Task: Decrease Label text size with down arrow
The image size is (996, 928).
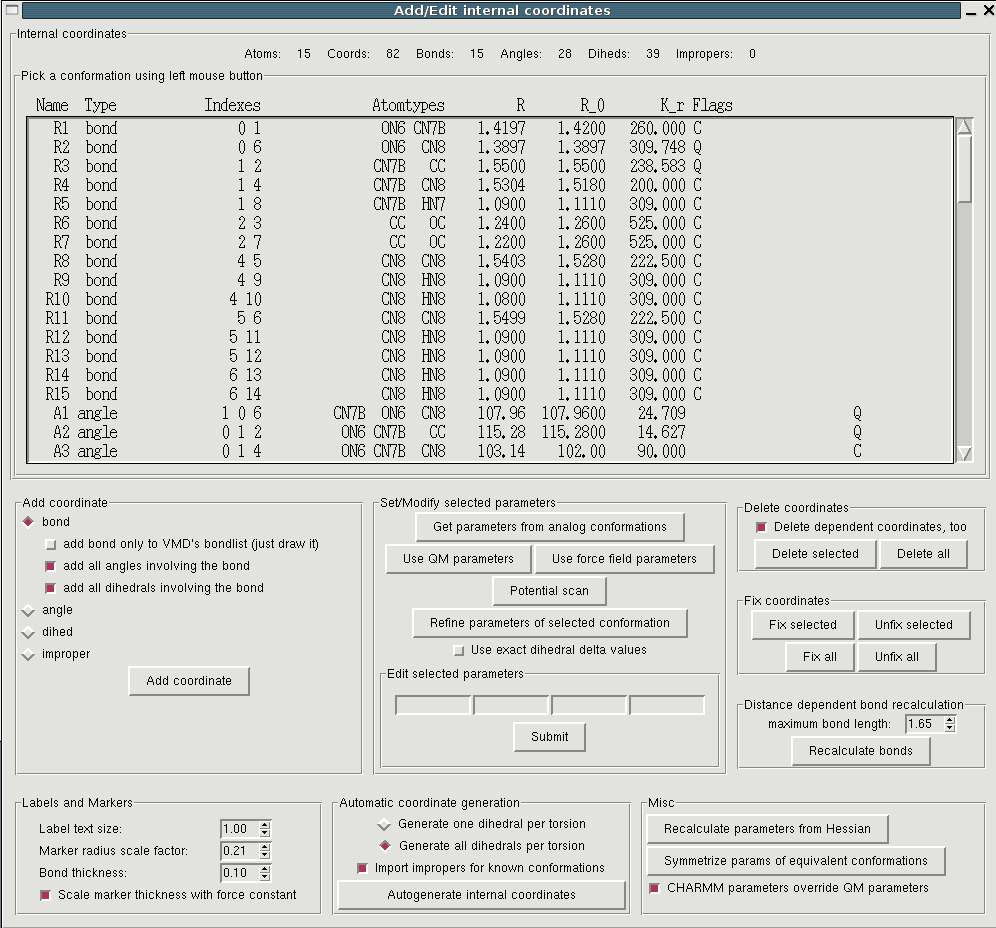Action: pos(264,833)
